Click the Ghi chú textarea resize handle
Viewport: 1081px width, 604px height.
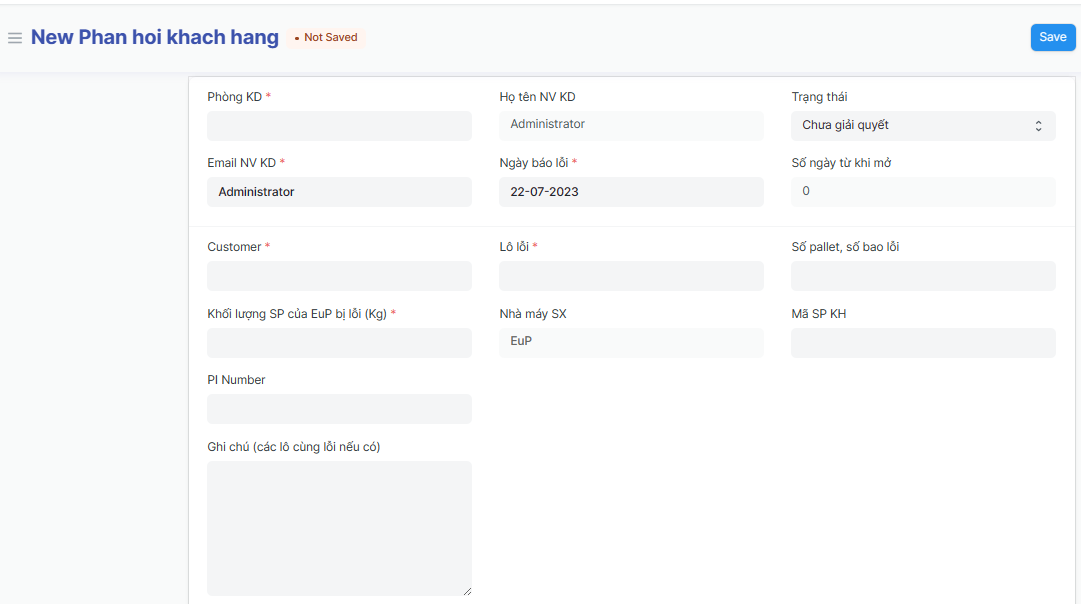466,591
